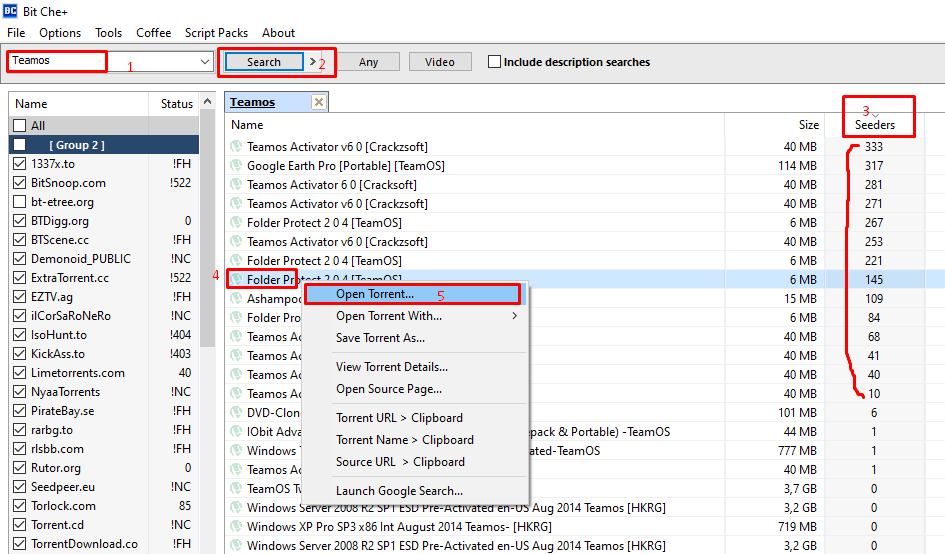The height and width of the screenshot is (554, 945).
Task: Choose Open Source Page... menu entry
Action: click(415, 389)
